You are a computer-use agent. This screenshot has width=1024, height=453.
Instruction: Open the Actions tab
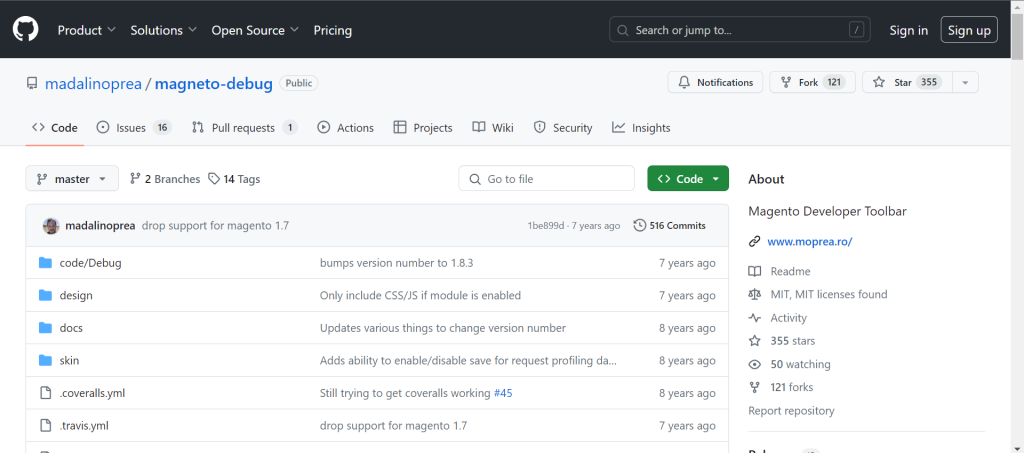tap(345, 128)
